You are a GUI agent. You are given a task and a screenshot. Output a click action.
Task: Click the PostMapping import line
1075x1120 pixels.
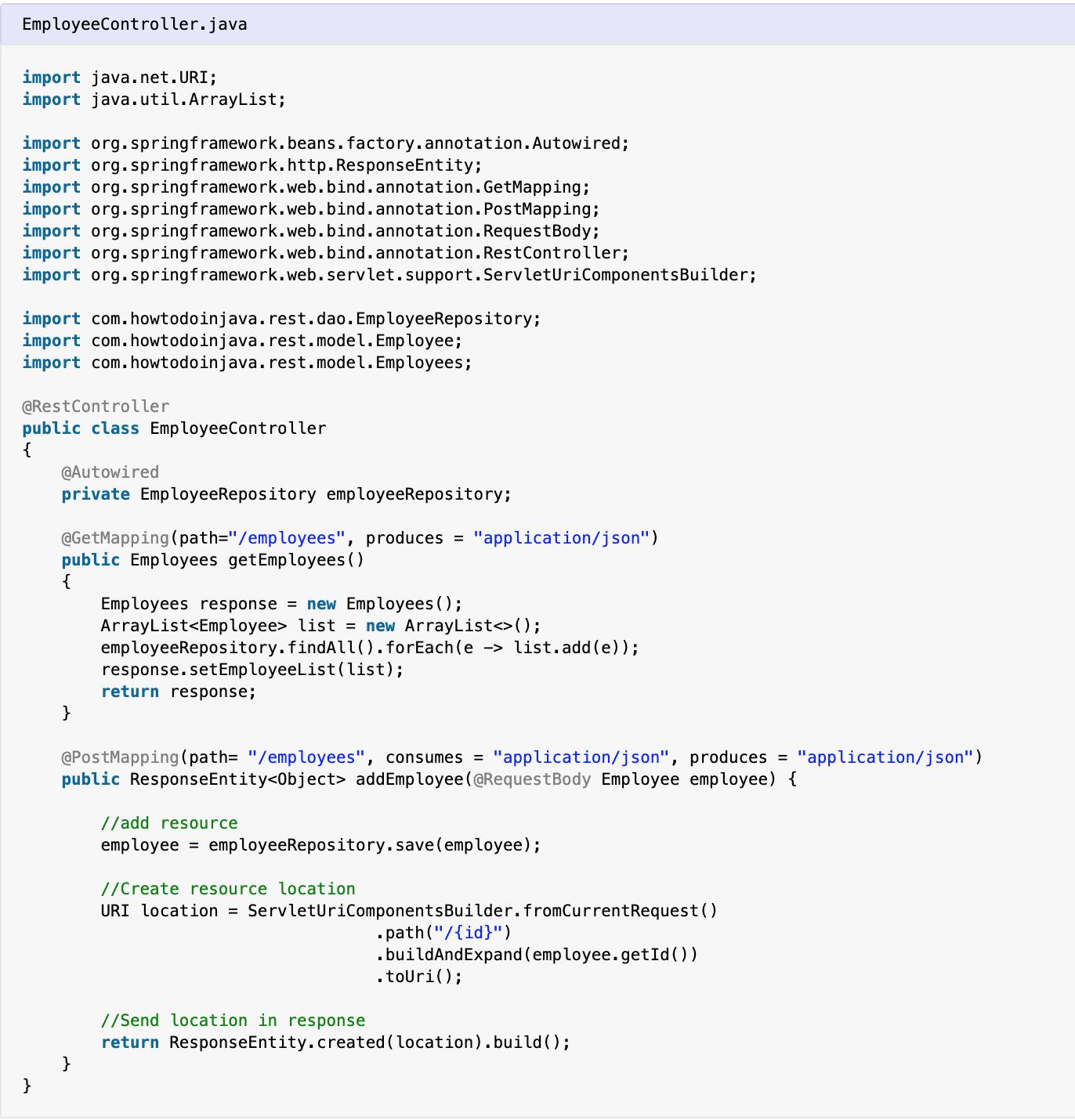click(x=311, y=209)
